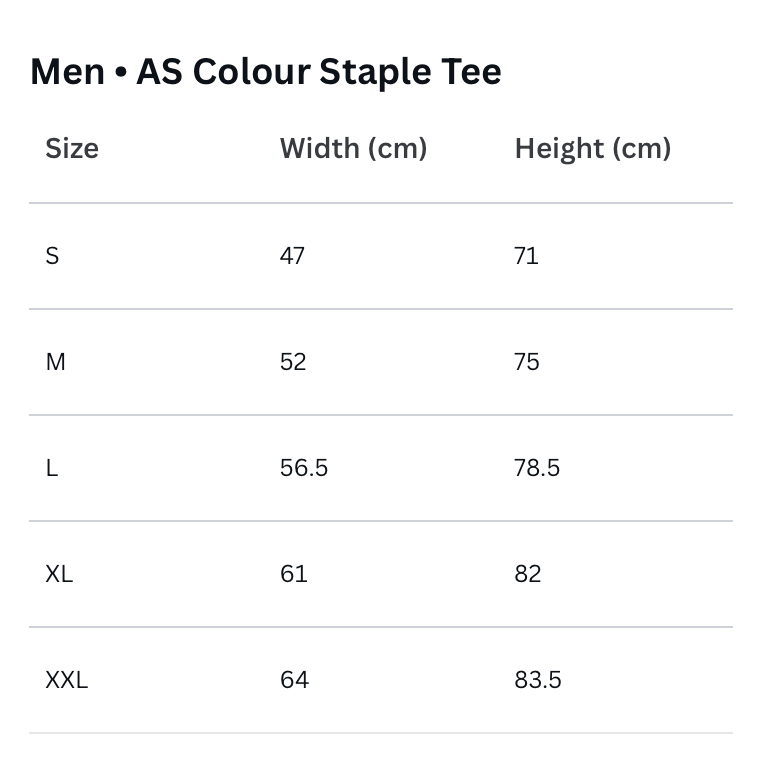The width and height of the screenshot is (762, 762).
Task: Click the height value 71
Action: [x=526, y=256]
